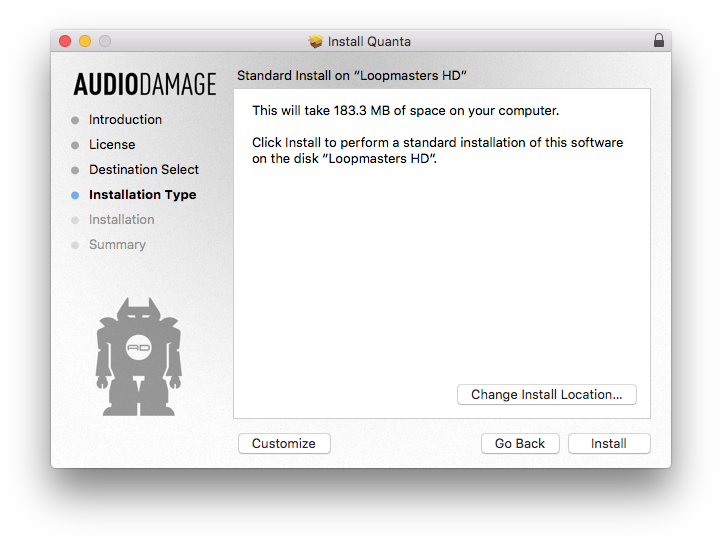Select the Introduction step in the sidebar
Image resolution: width=721 pixels, height=550 pixels.
(x=125, y=120)
